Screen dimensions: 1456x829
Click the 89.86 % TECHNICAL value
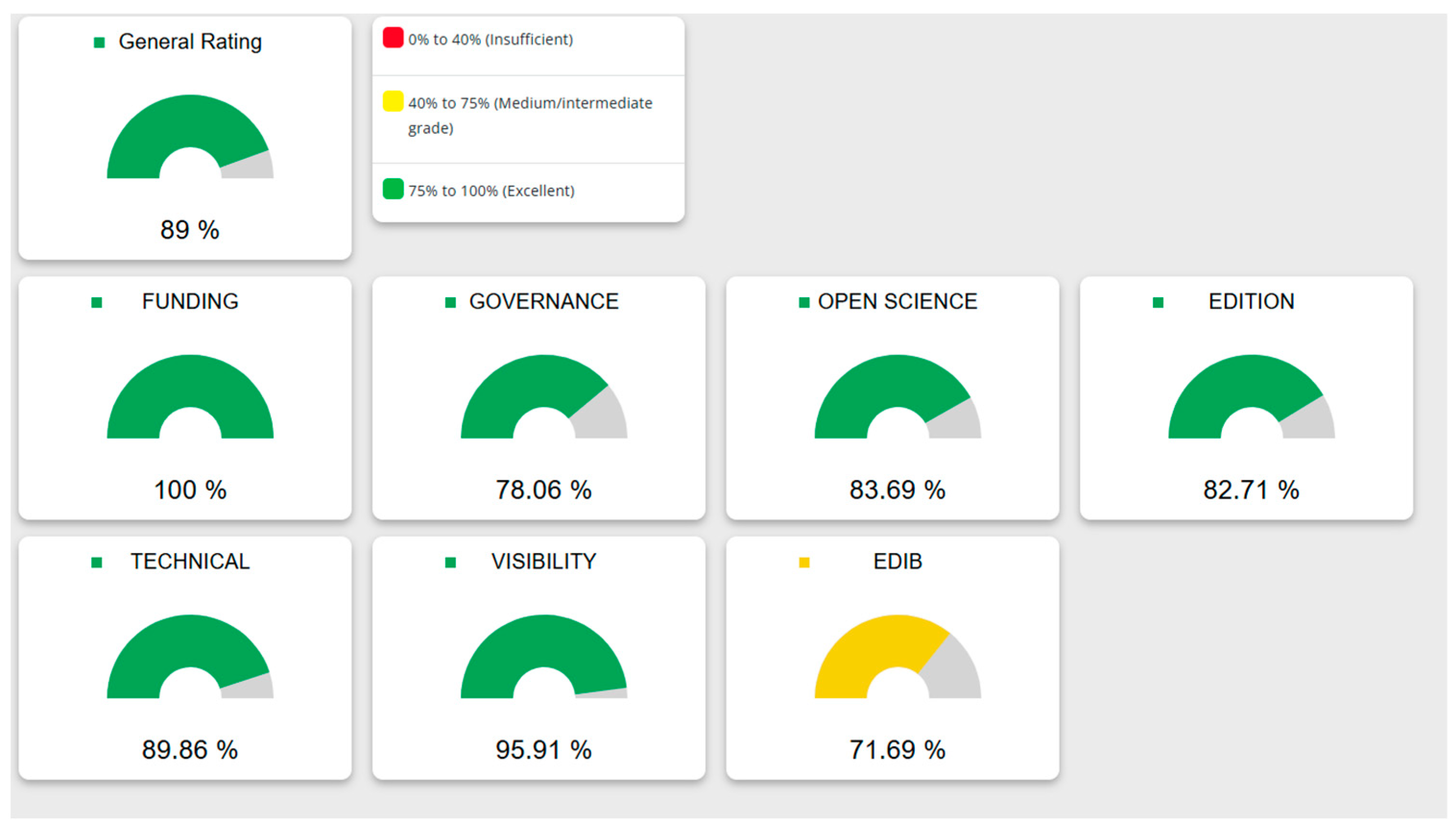pyautogui.click(x=189, y=749)
